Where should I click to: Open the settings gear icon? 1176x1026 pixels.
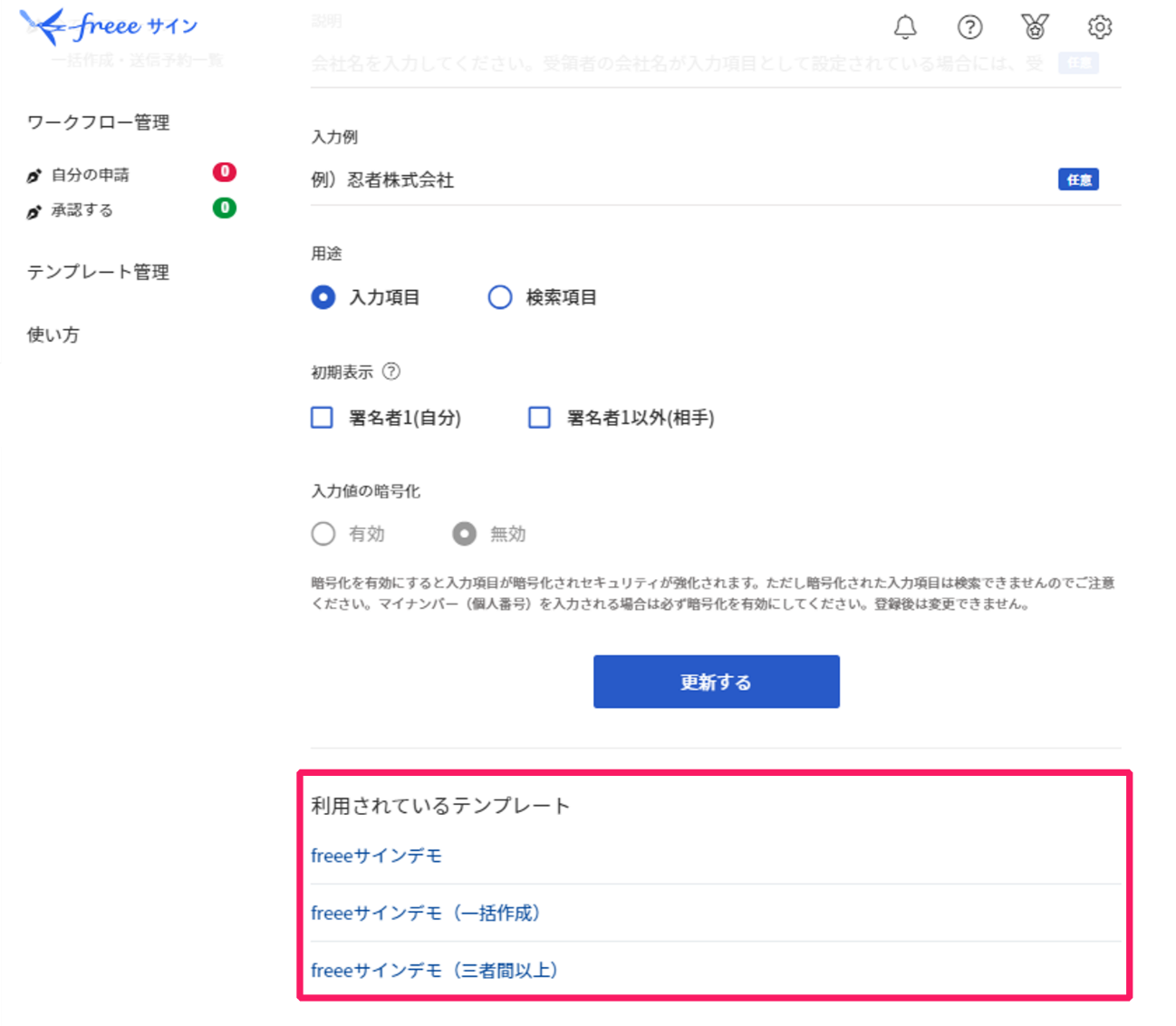pyautogui.click(x=1100, y=27)
